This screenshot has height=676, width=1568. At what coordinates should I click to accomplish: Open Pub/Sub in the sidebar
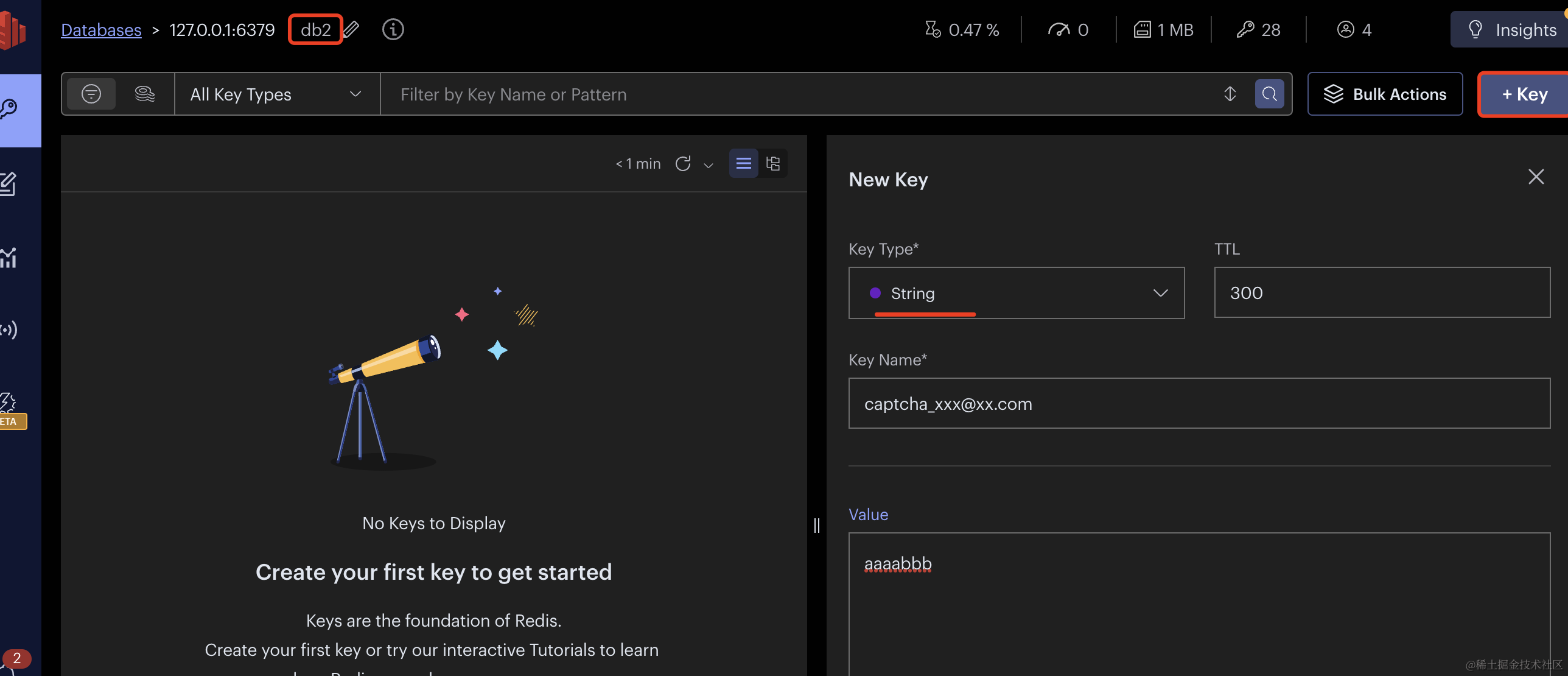pos(9,330)
